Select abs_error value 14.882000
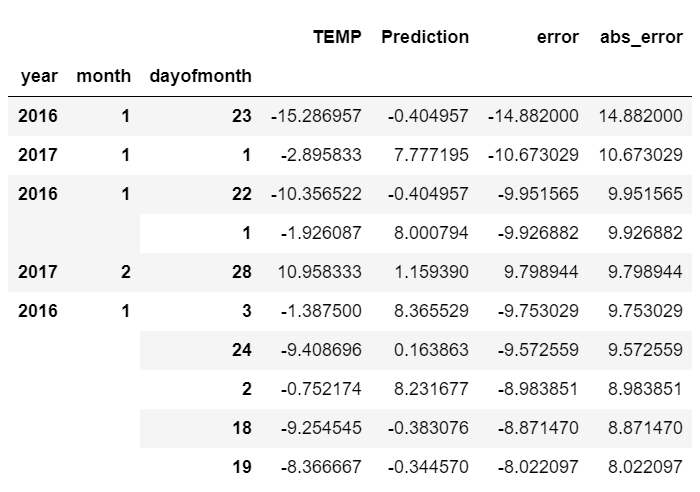Viewport: 700px width, 492px height. (641, 116)
